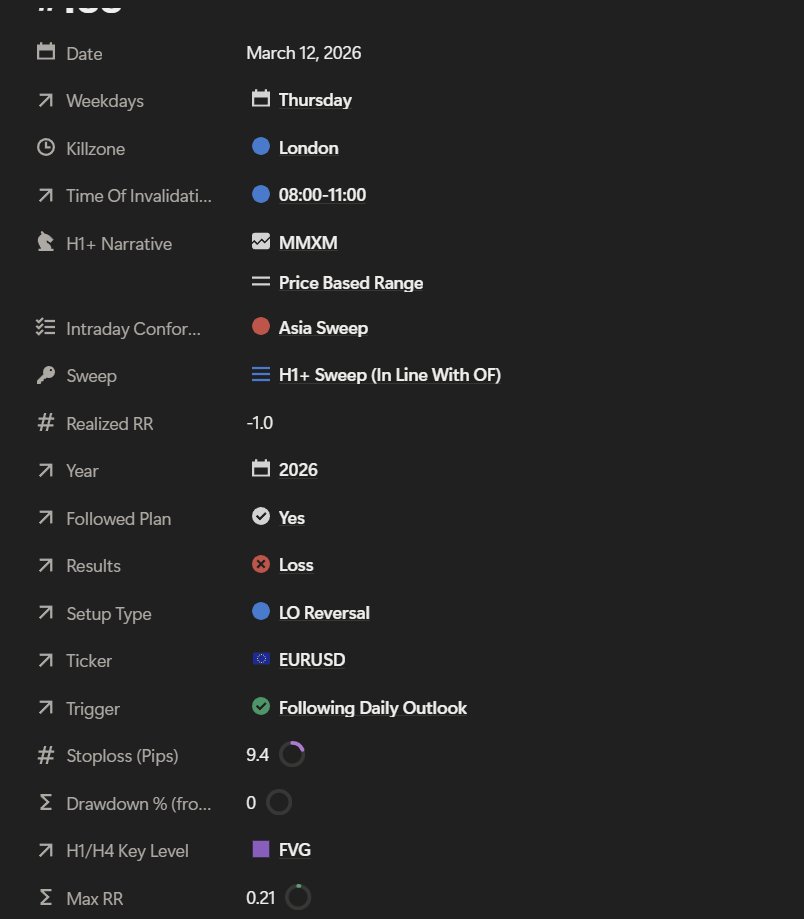This screenshot has width=804, height=919.
Task: Open the Asia Sweep confluence tag
Action: pos(323,328)
